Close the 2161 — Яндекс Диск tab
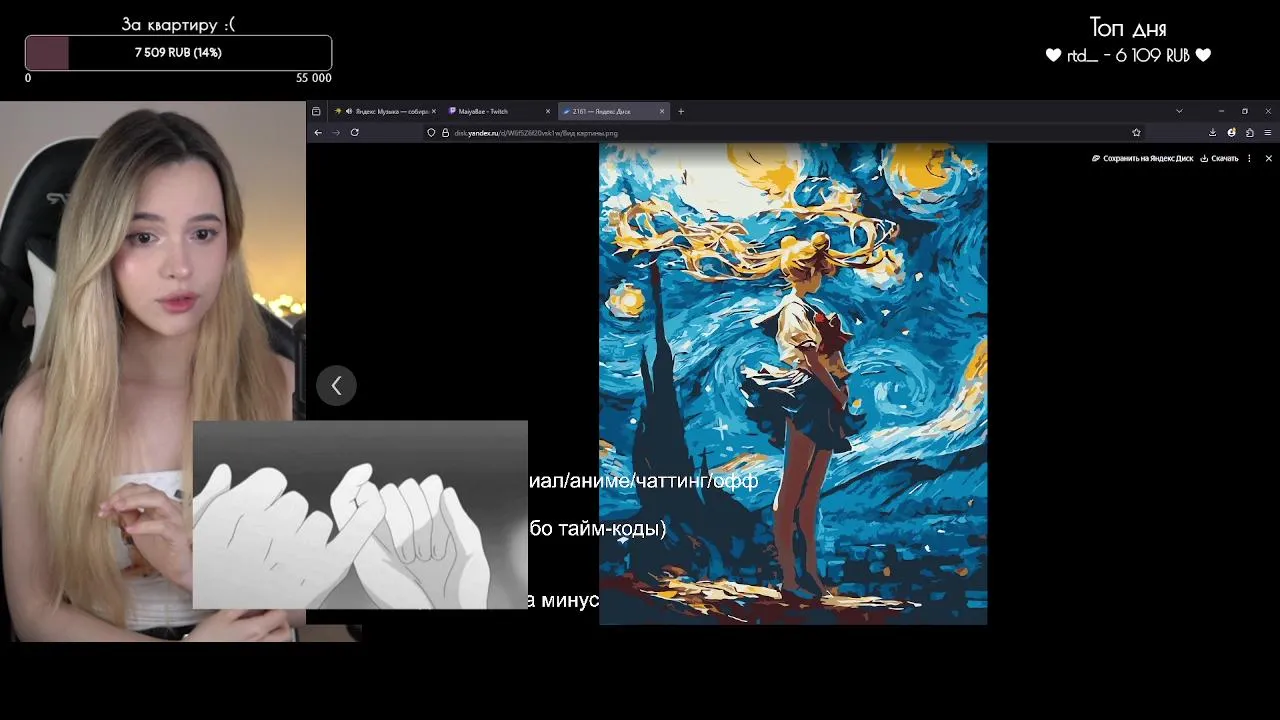1280x720 pixels. (662, 111)
